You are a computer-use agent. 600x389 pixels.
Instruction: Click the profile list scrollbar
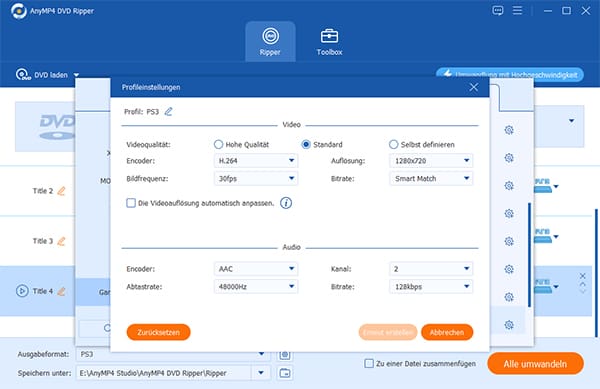pyautogui.click(x=529, y=255)
